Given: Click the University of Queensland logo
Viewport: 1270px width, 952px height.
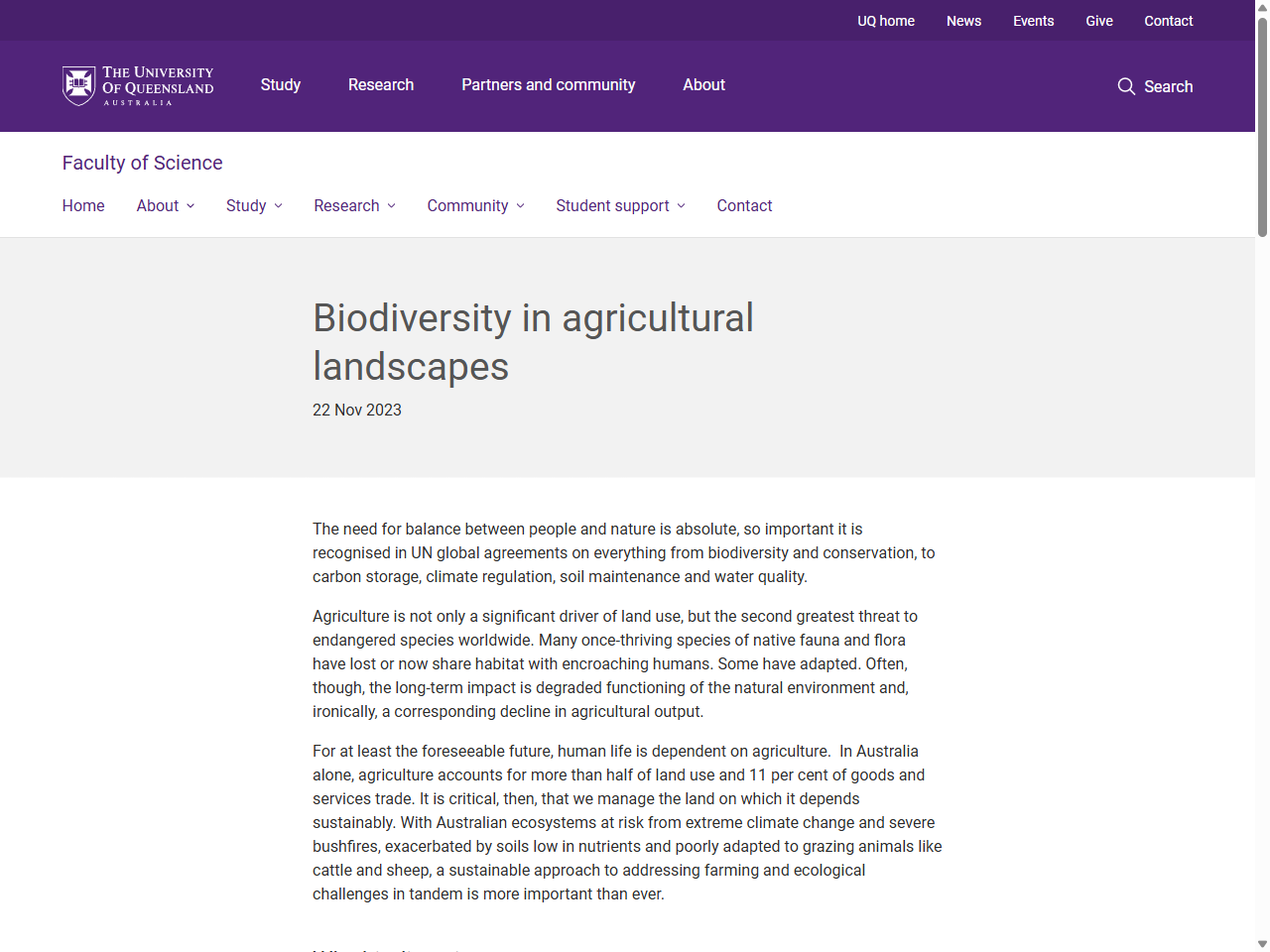Looking at the screenshot, I should point(138,86).
